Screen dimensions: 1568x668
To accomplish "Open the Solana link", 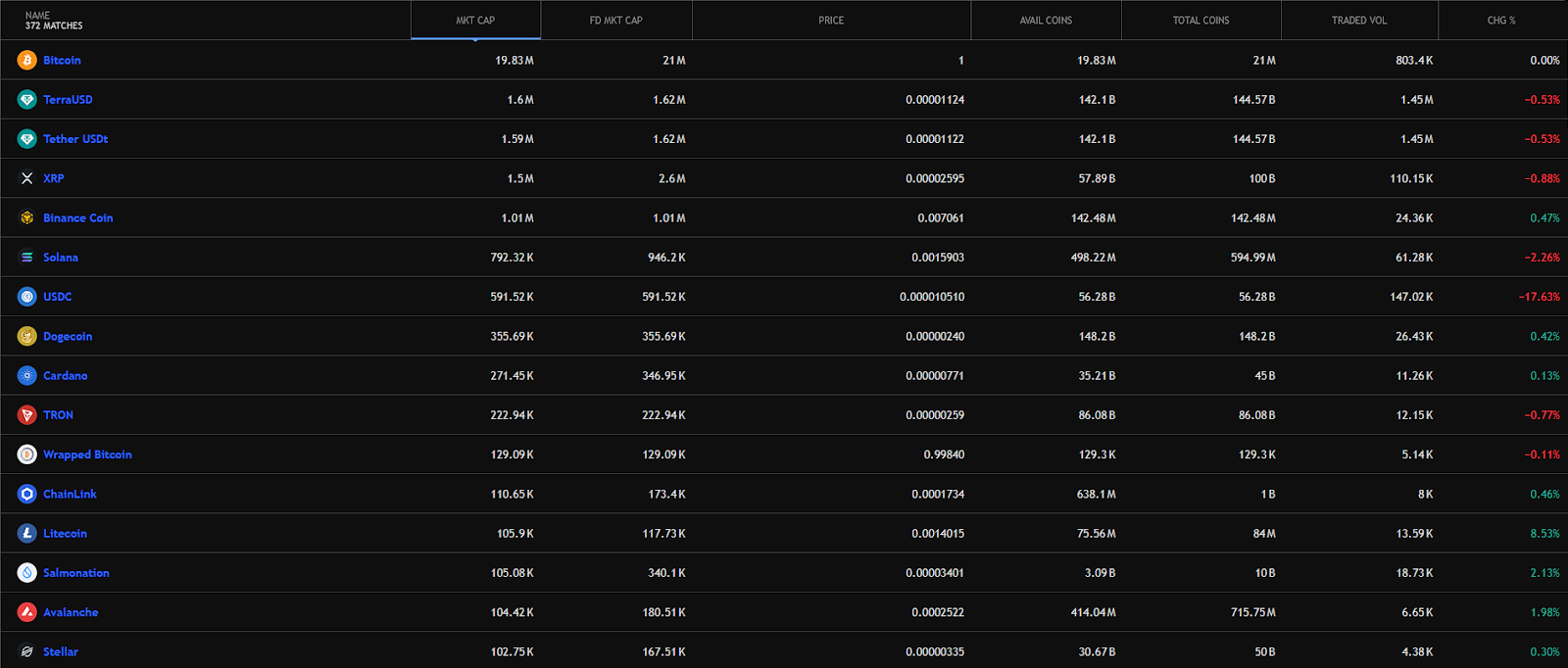I will click(61, 258).
